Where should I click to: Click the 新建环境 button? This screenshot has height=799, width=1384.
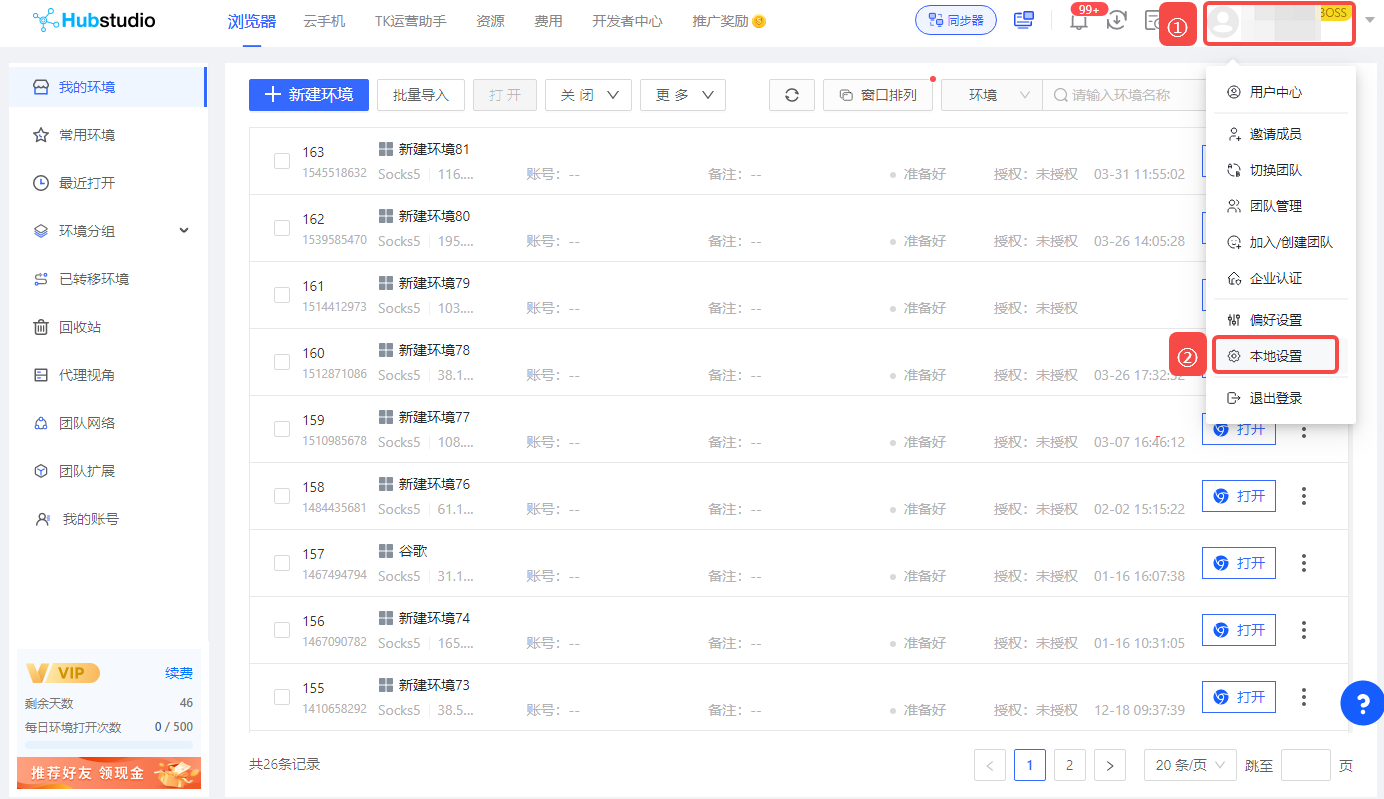309,95
